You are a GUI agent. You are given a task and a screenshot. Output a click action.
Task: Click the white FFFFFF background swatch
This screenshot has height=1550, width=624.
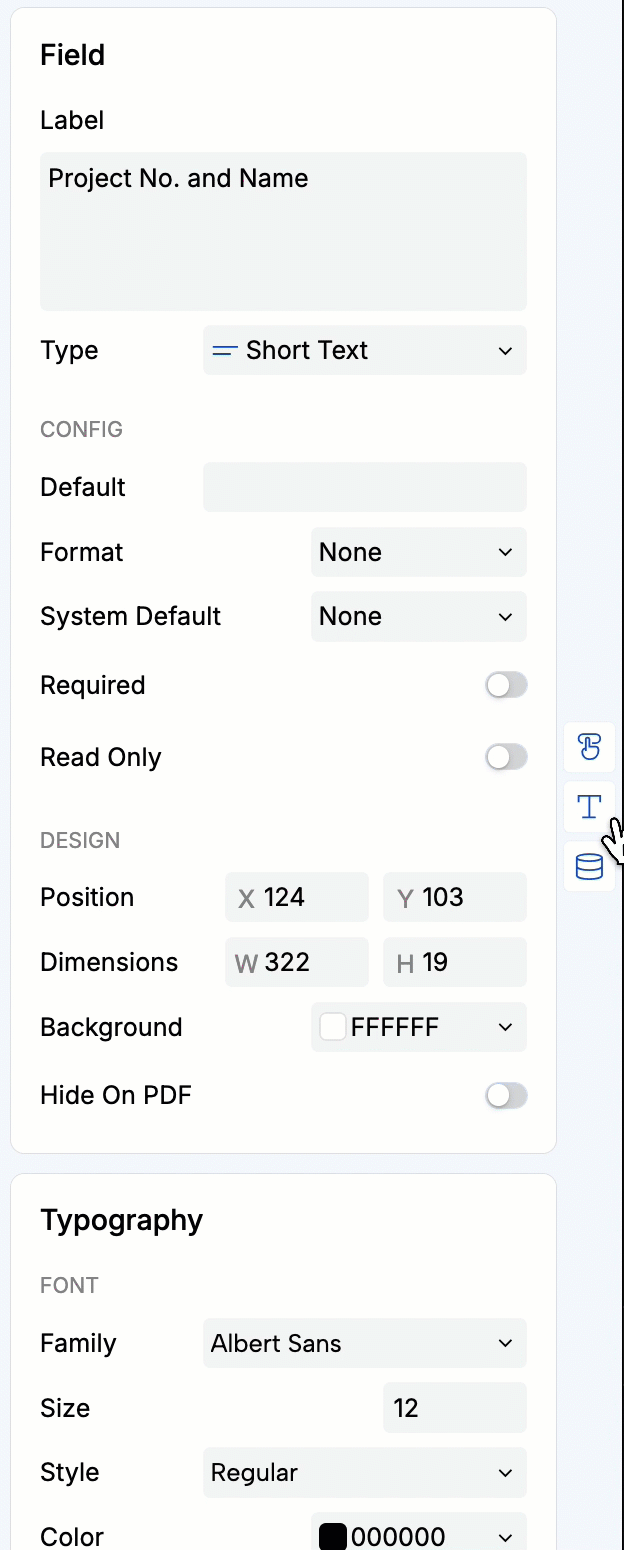pos(332,1026)
